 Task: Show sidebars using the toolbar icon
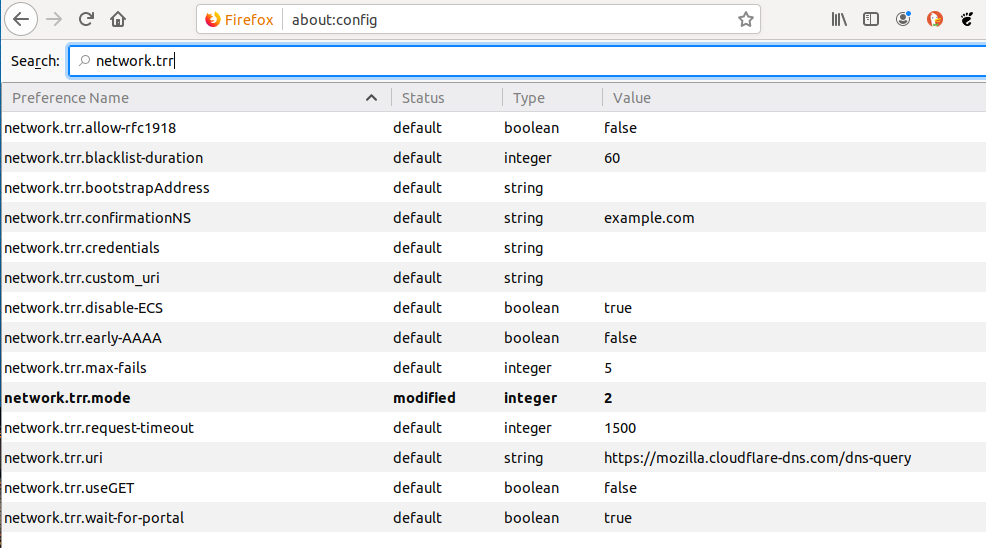[x=871, y=19]
